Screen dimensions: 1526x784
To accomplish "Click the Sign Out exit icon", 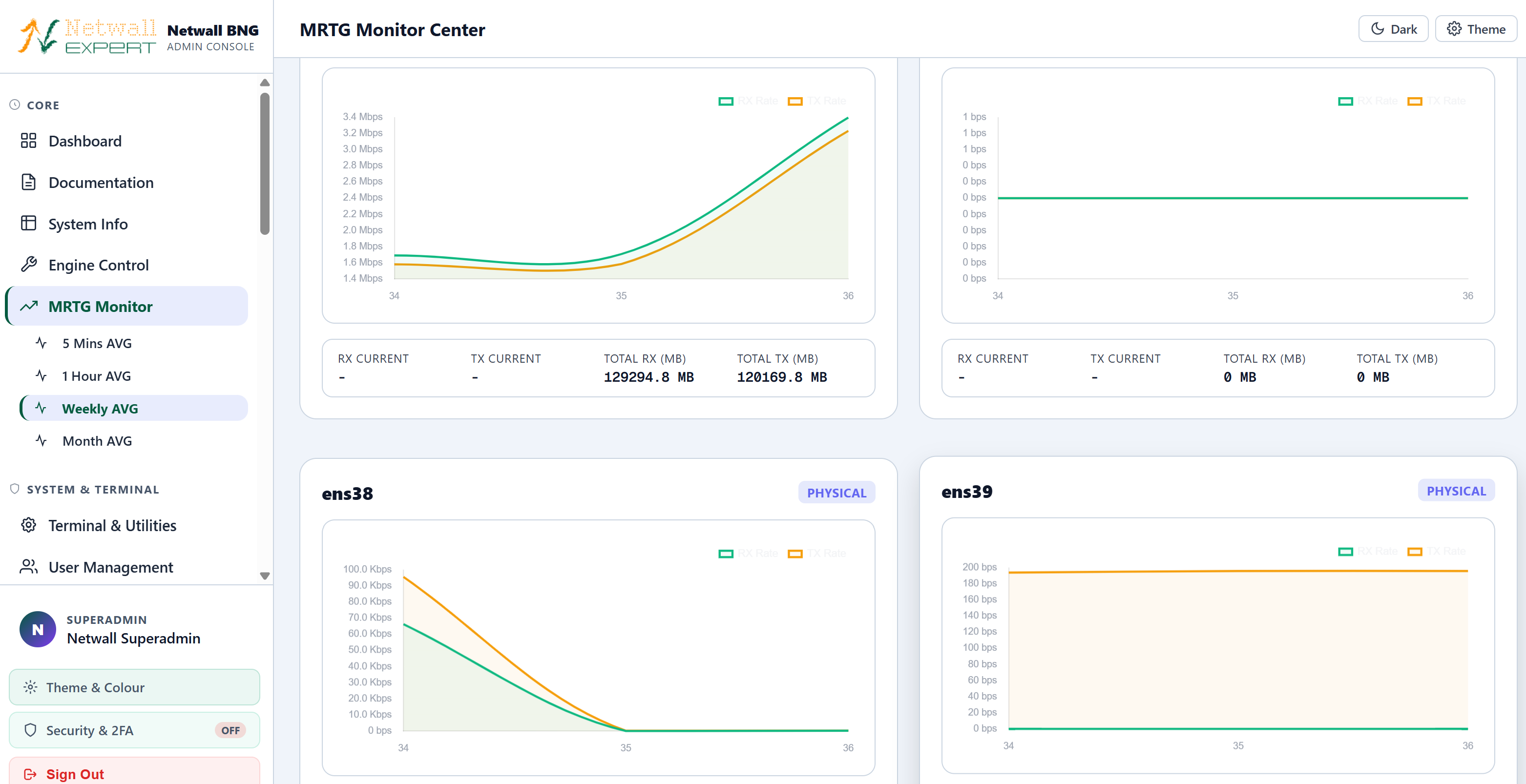I will pyautogui.click(x=30, y=774).
